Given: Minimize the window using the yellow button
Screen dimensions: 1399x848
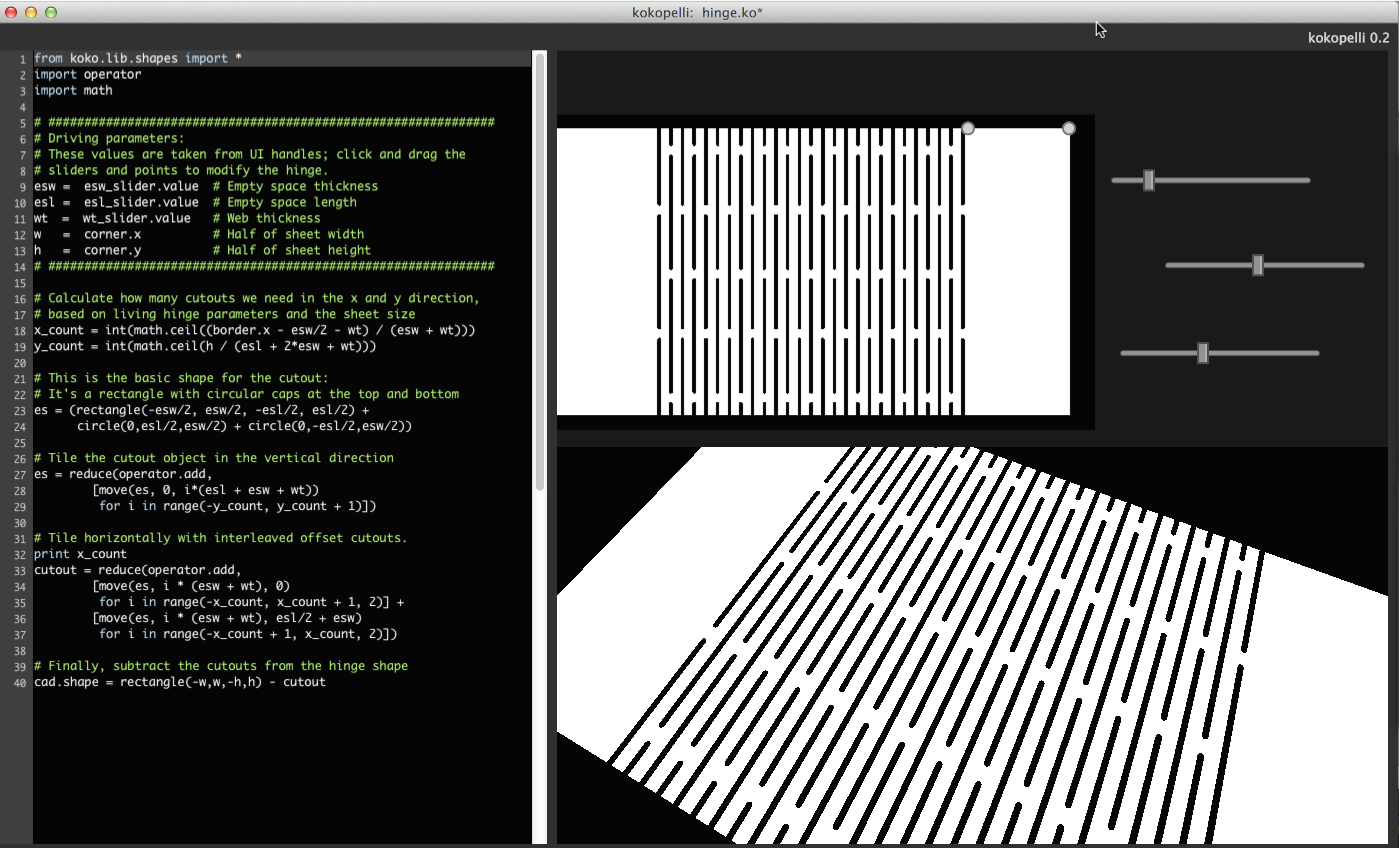Looking at the screenshot, I should (x=31, y=12).
